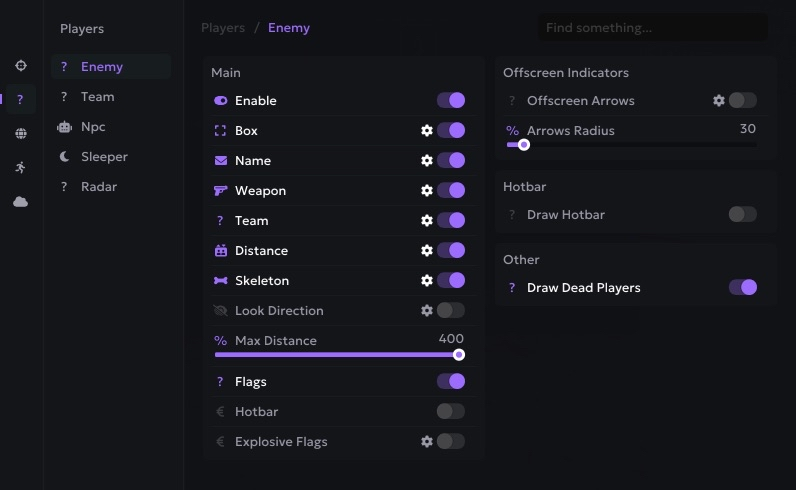Toggle off Draw Dead Players
The height and width of the screenshot is (490, 796).
tap(742, 288)
